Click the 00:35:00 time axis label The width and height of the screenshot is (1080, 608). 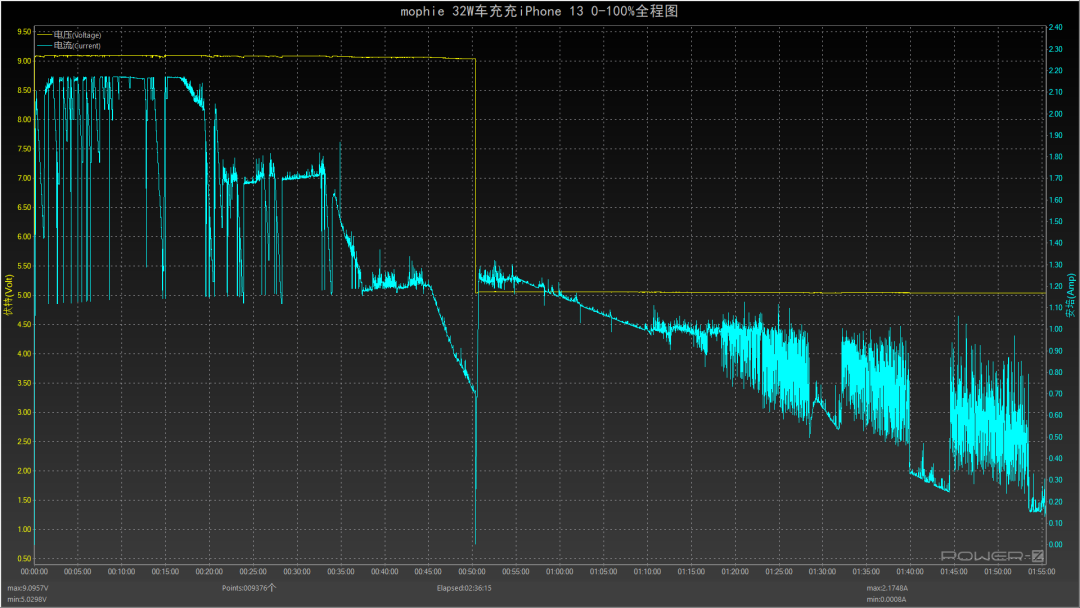click(x=340, y=572)
